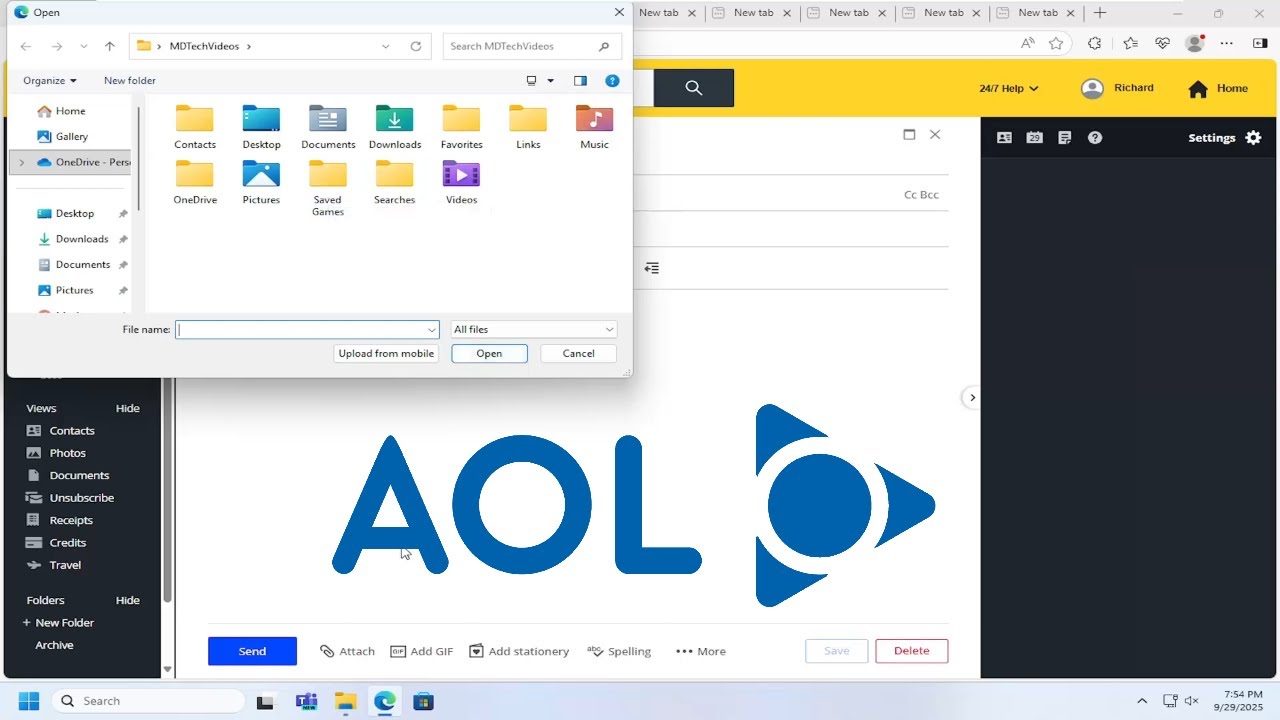Open the More options in compose

tap(701, 651)
